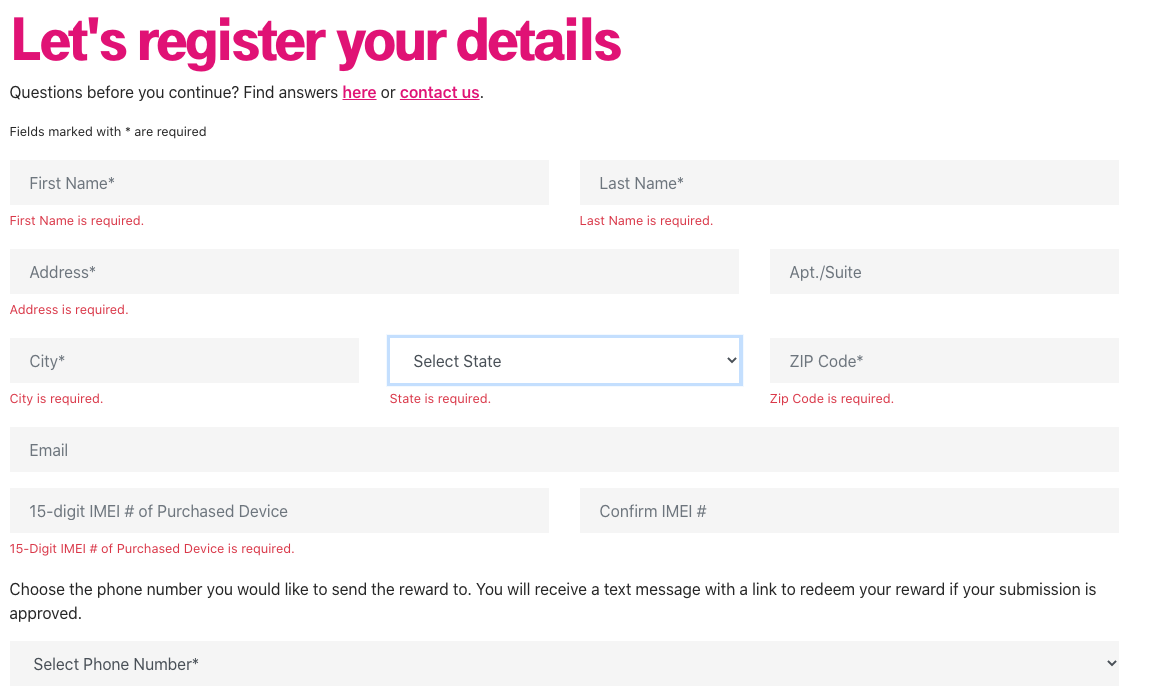Click the "Fields marked with * are required" note
Viewport: 1152px width, 697px height.
pyautogui.click(x=108, y=132)
